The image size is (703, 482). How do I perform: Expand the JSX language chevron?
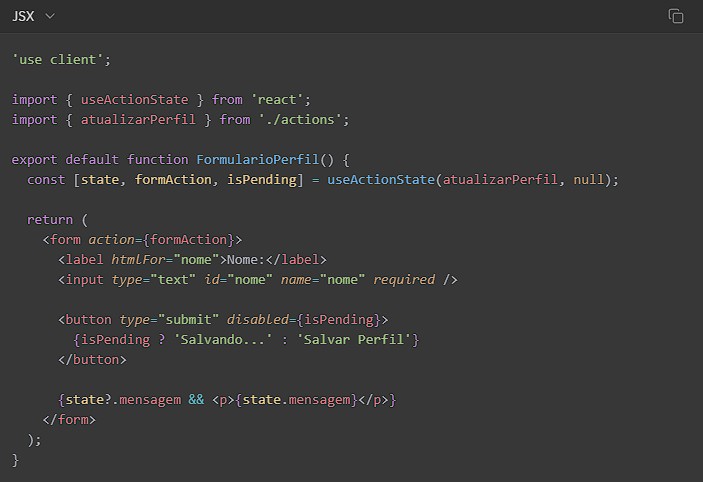pyautogui.click(x=50, y=16)
